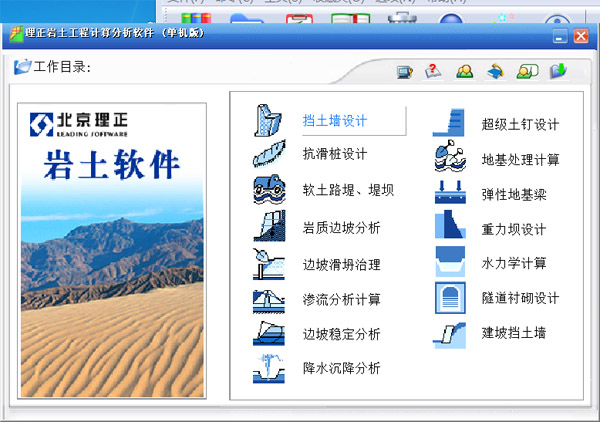This screenshot has width=600, height=422.
Task: Click the 超级土钉设计 soil nail icon
Action: (449, 123)
